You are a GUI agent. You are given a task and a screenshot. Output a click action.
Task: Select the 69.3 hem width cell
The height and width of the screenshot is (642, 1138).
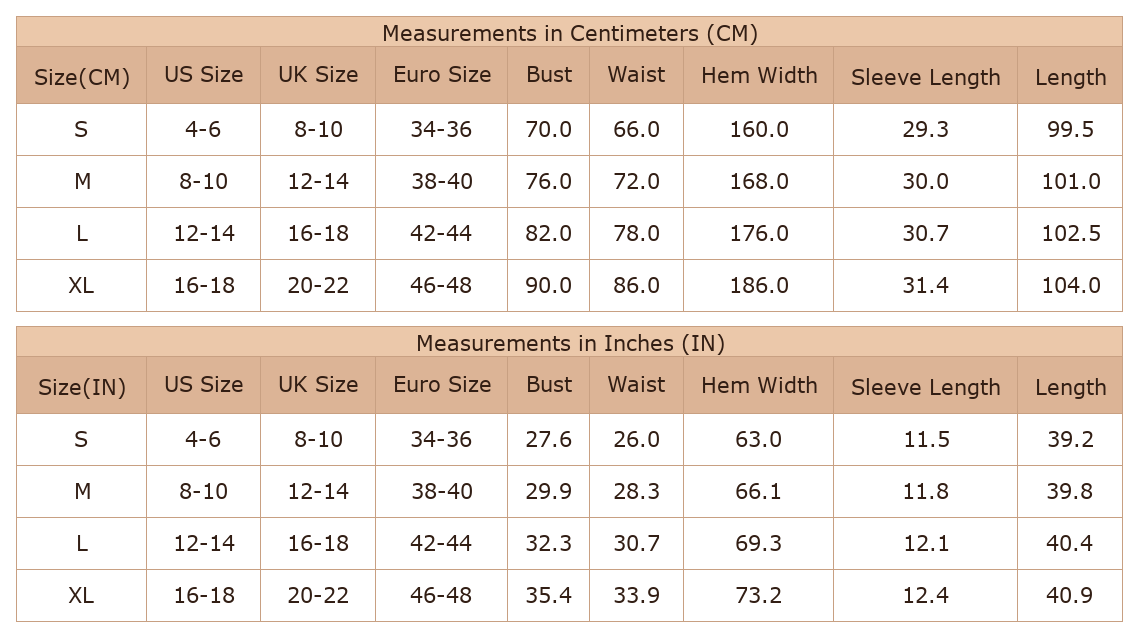[x=758, y=543]
